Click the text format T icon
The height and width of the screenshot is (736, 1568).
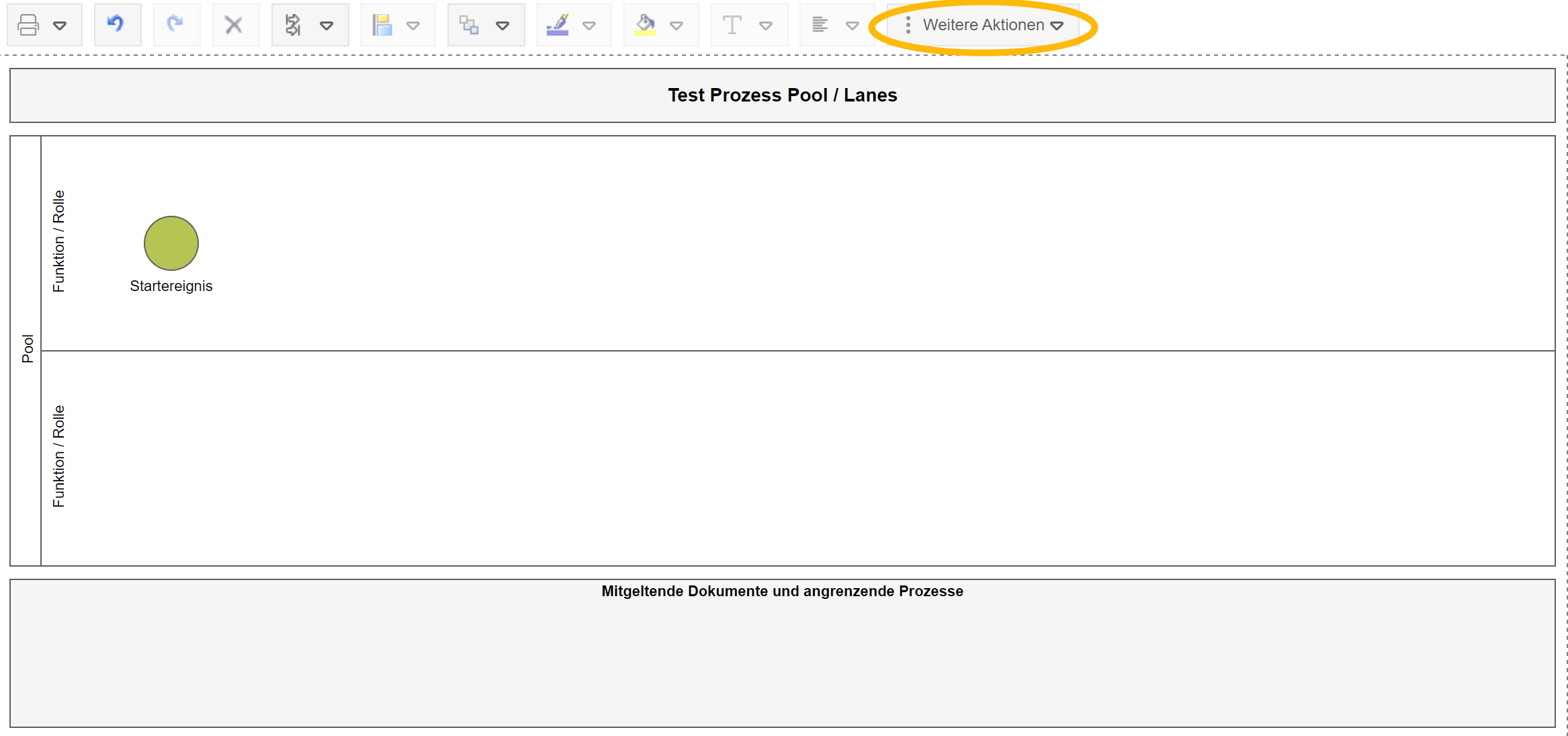732,26
